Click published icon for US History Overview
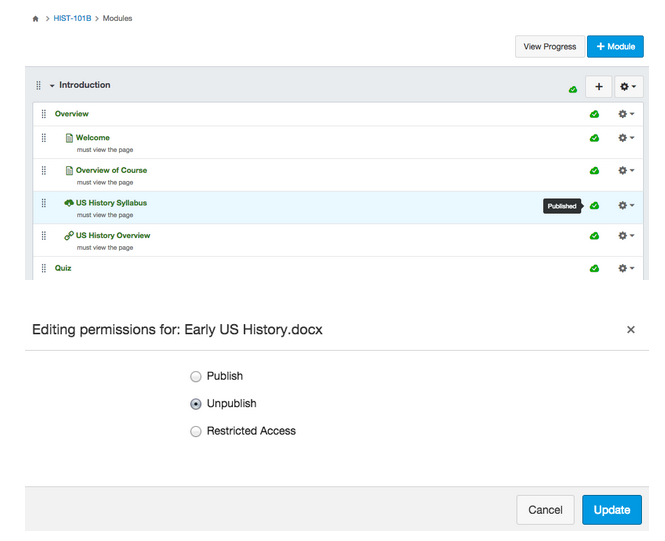This screenshot has width=665, height=541. [x=595, y=236]
